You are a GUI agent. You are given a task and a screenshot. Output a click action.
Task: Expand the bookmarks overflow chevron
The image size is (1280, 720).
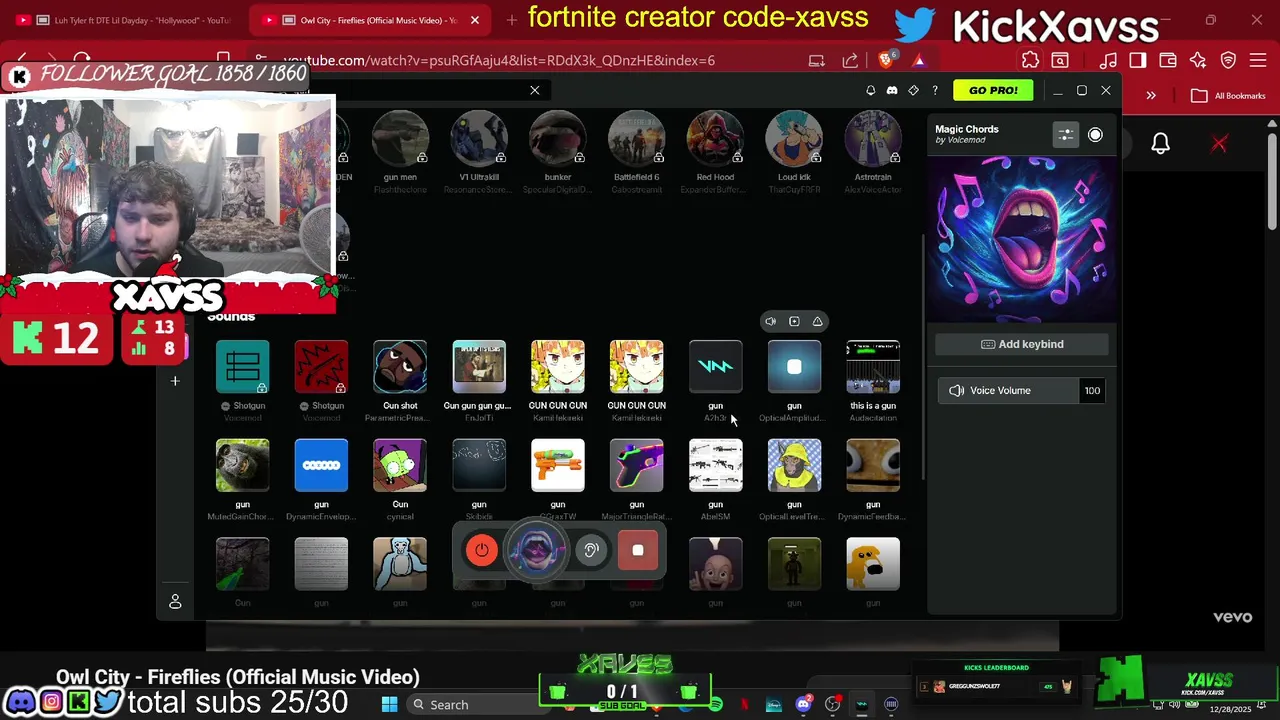(1151, 96)
